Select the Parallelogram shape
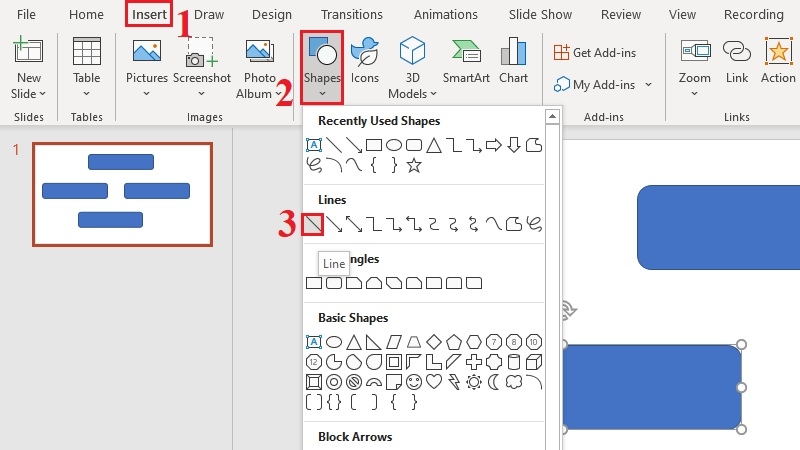Image resolution: width=800 pixels, height=450 pixels. click(394, 342)
